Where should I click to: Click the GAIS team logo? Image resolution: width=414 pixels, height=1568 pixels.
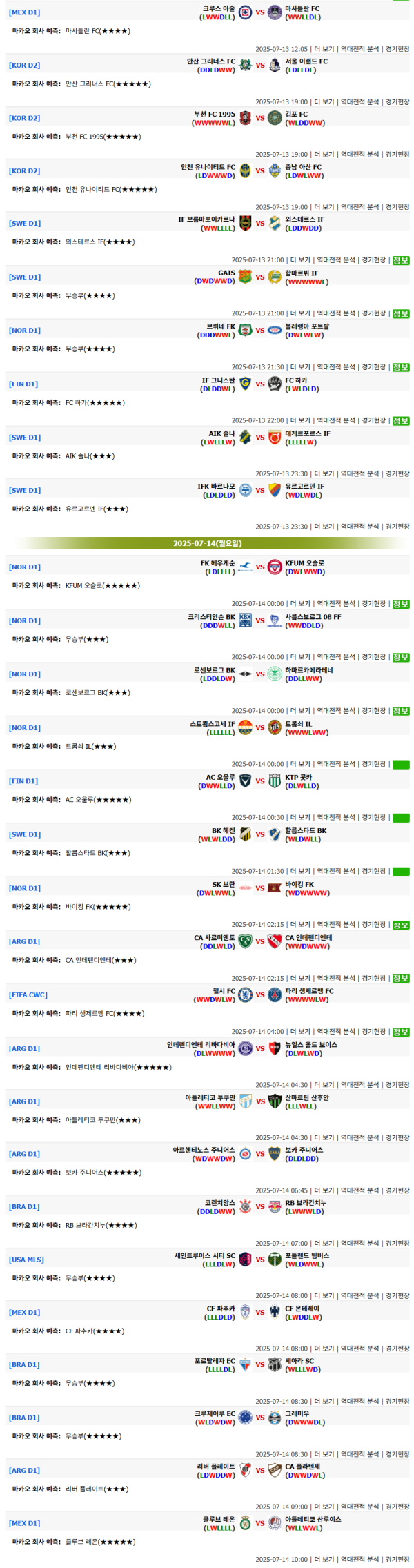pyautogui.click(x=245, y=277)
